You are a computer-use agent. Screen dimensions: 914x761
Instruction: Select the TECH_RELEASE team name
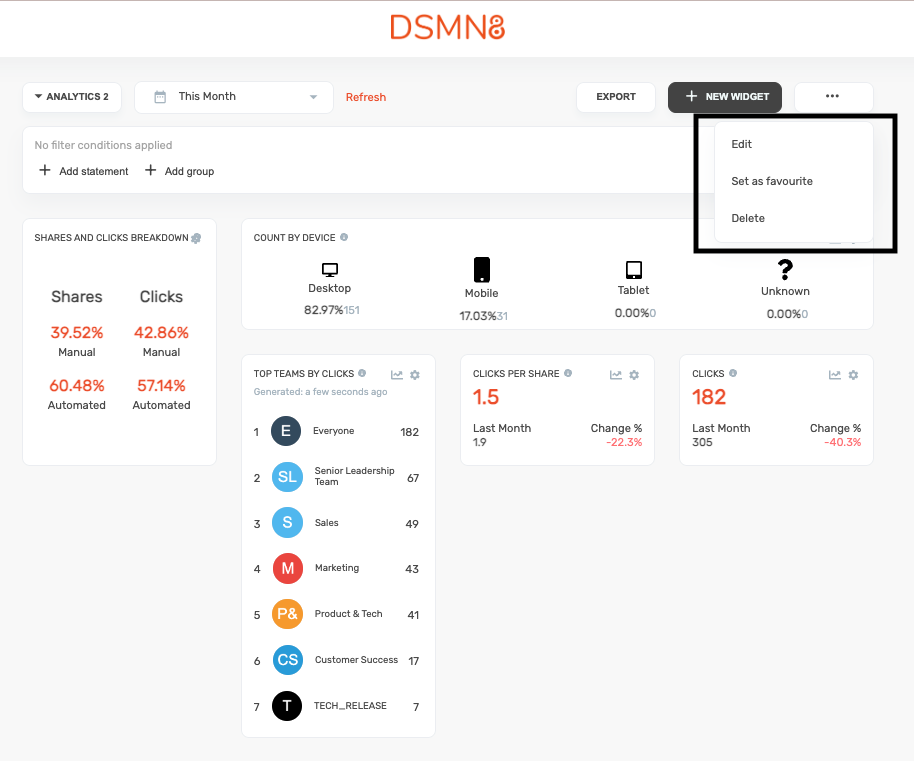350,706
